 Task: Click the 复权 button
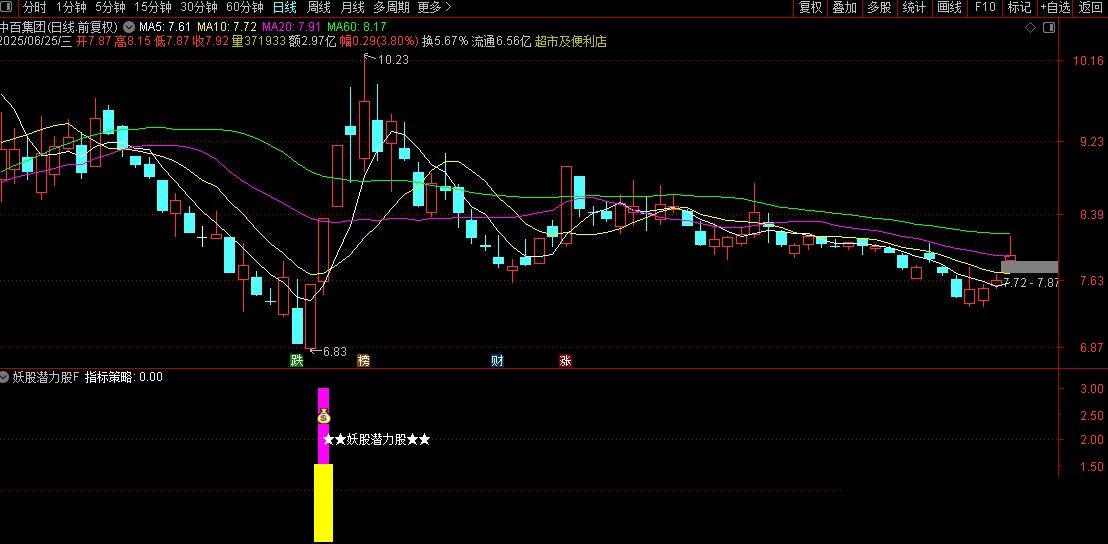tap(810, 8)
